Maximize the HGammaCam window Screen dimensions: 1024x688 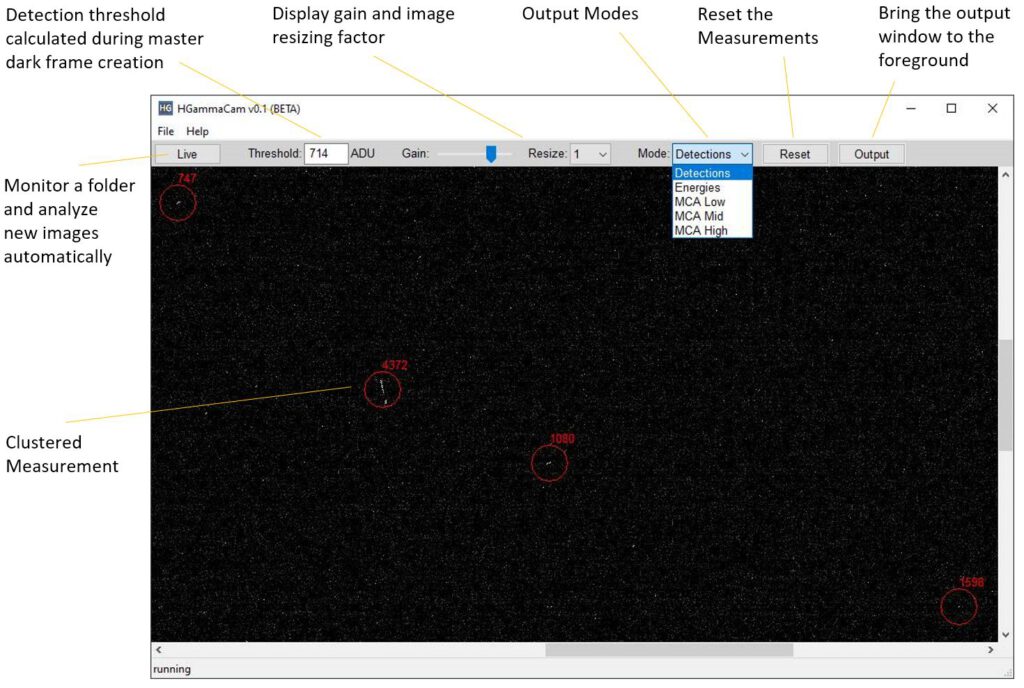952,108
